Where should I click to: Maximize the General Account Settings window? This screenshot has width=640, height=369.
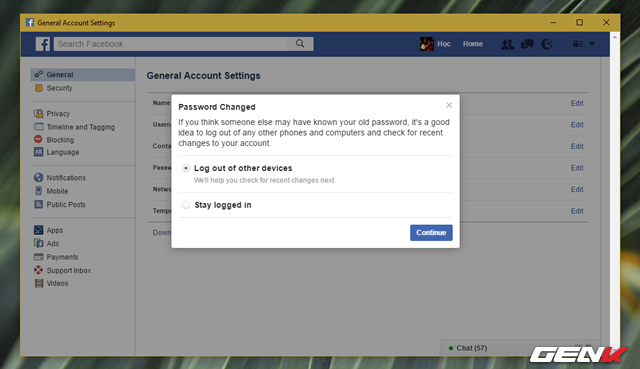click(580, 22)
